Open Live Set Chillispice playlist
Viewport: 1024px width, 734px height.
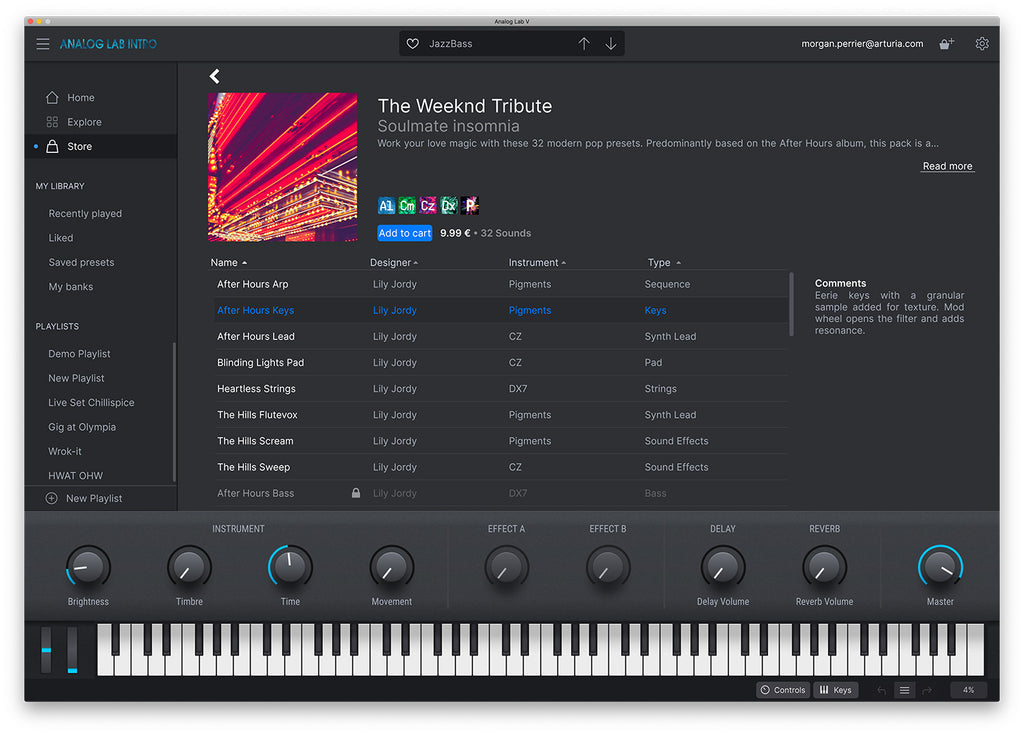[91, 403]
